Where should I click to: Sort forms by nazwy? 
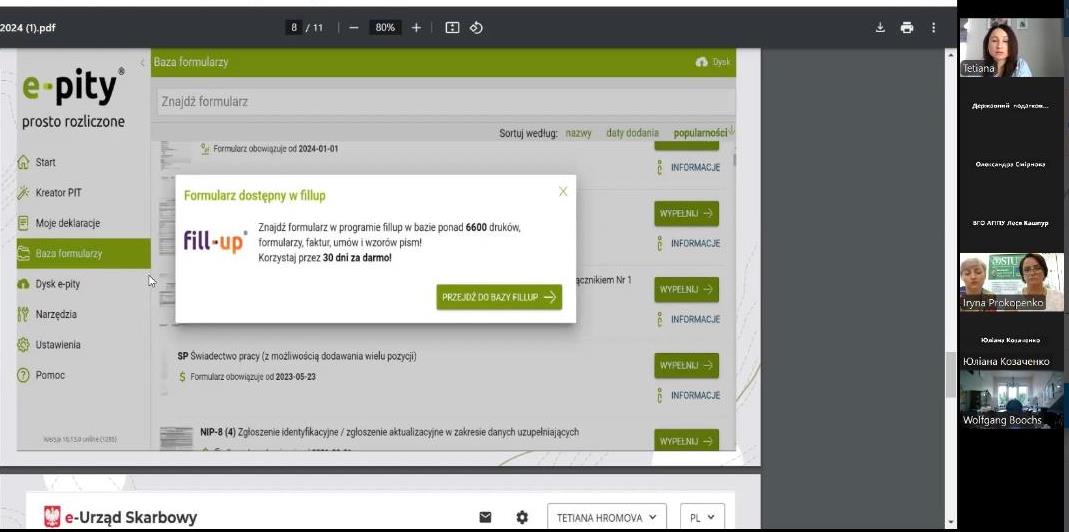(578, 134)
